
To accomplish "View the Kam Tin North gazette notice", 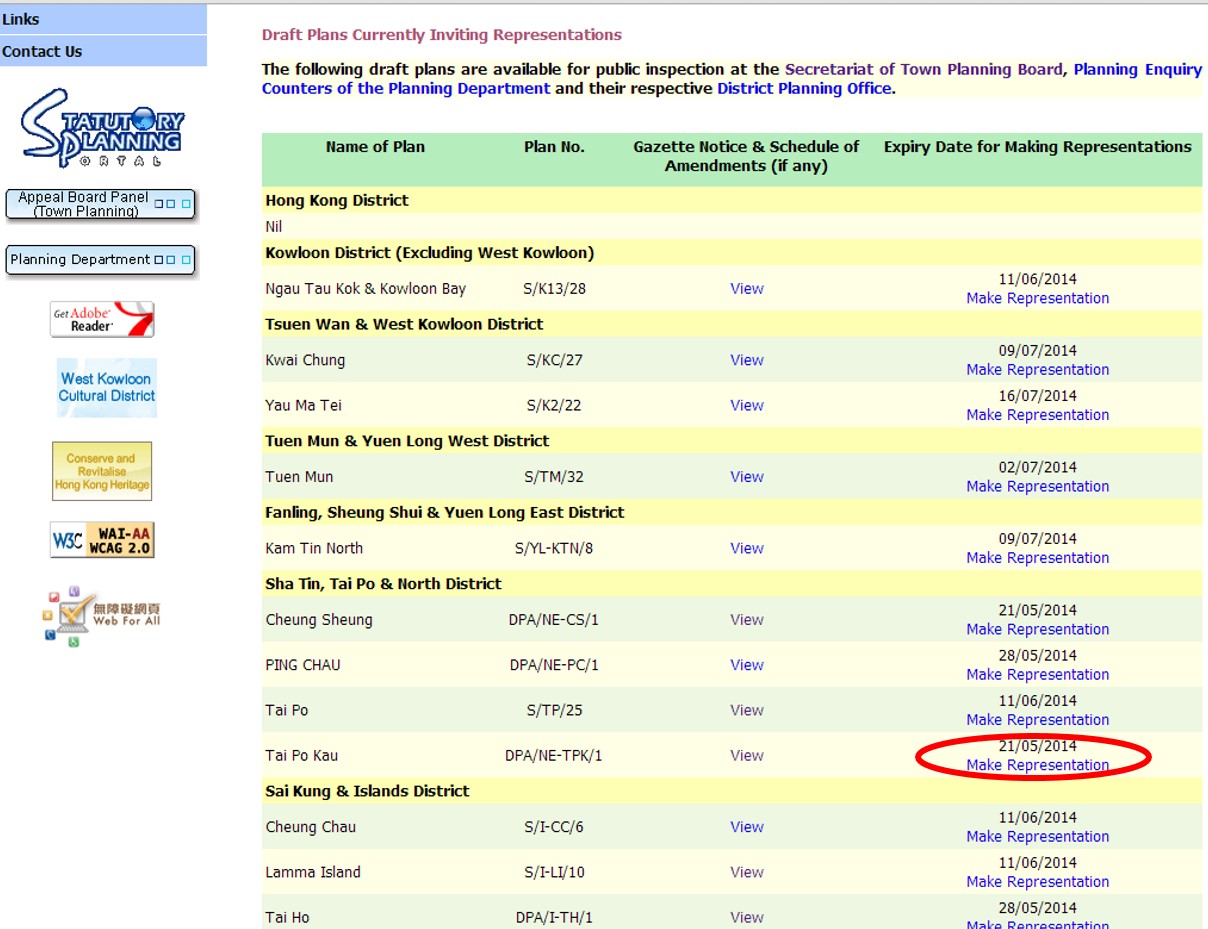I will click(x=746, y=548).
